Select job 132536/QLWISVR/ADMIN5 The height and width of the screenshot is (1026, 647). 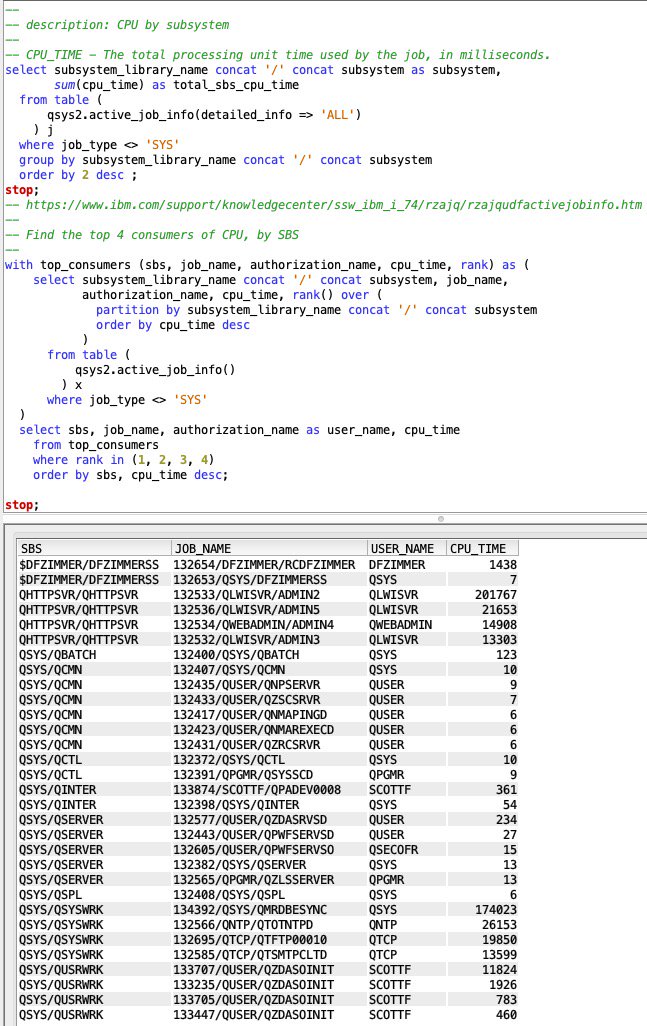247,609
